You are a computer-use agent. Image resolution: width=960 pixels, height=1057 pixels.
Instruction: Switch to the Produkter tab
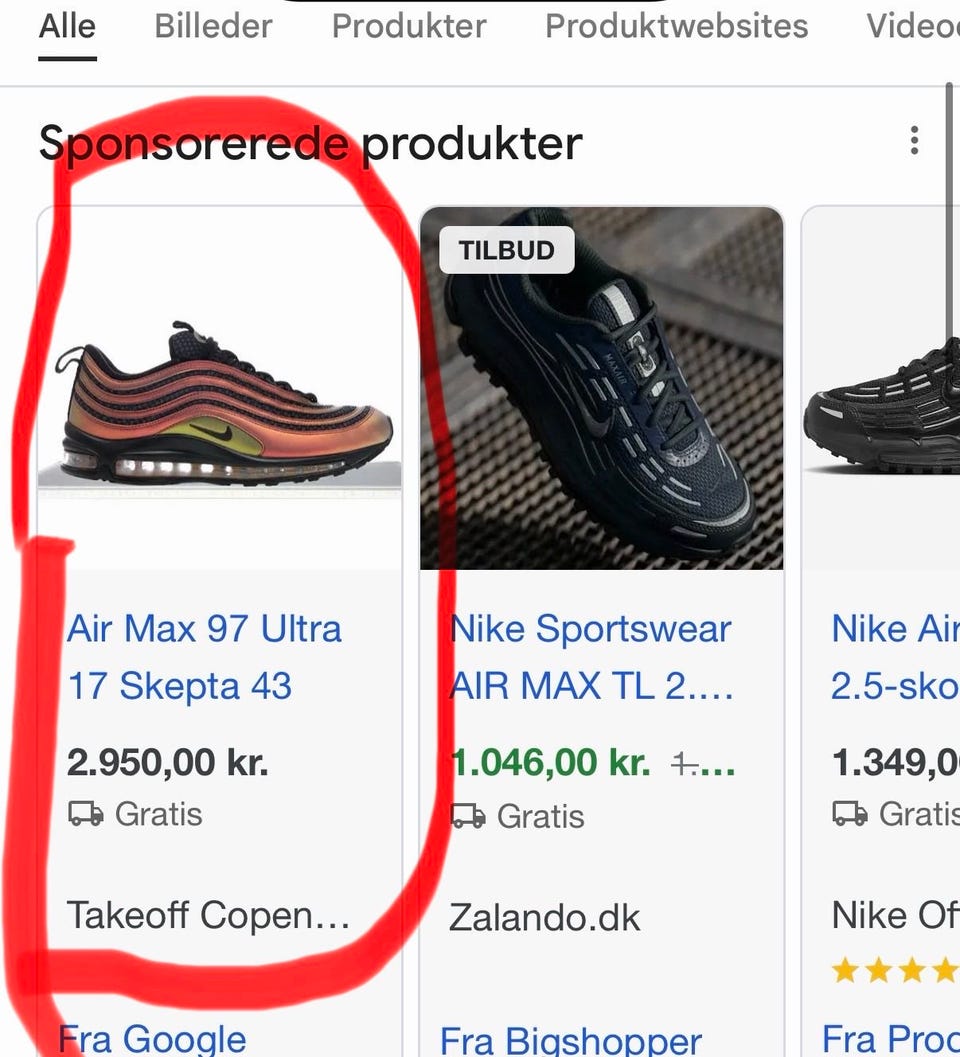pos(409,26)
